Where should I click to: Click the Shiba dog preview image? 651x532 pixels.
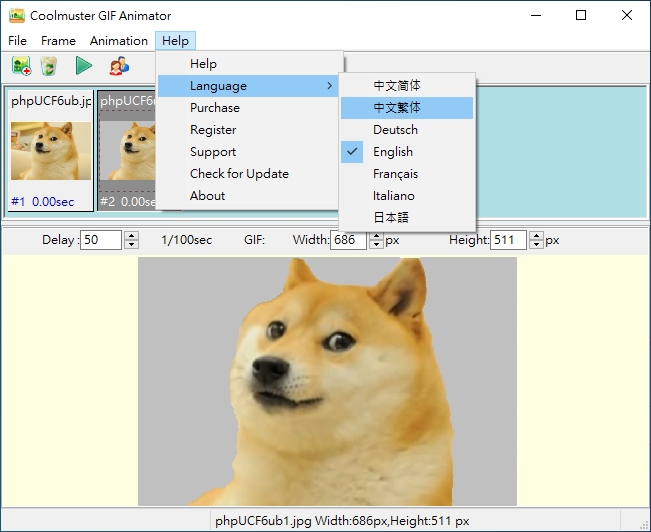pos(327,381)
